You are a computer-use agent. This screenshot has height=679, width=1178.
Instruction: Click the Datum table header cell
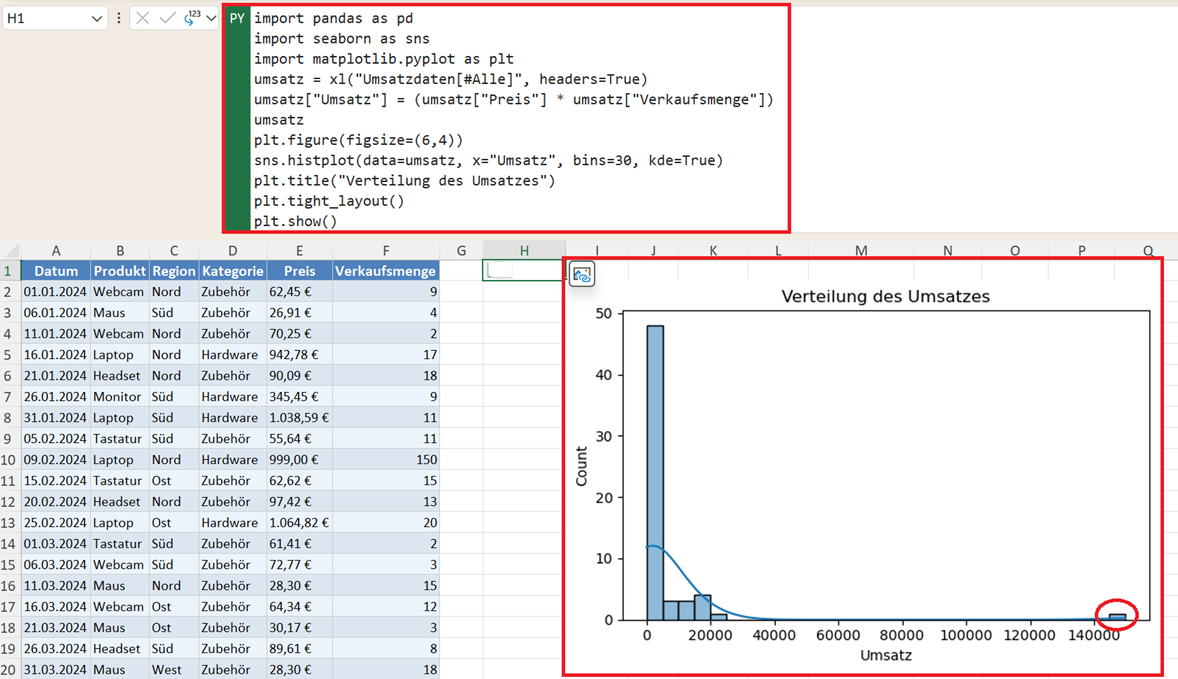pos(56,271)
